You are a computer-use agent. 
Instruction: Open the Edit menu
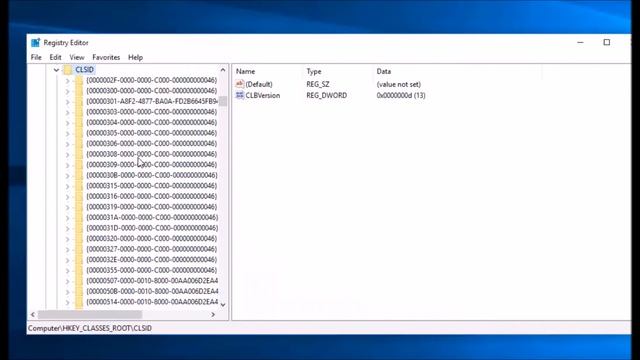pyautogui.click(x=55, y=58)
